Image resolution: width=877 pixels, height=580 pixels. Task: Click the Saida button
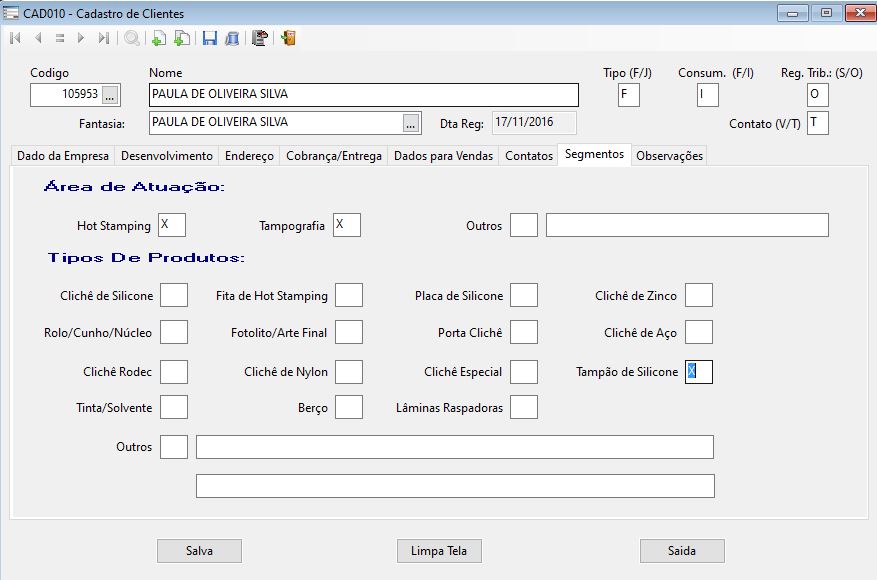coord(682,551)
